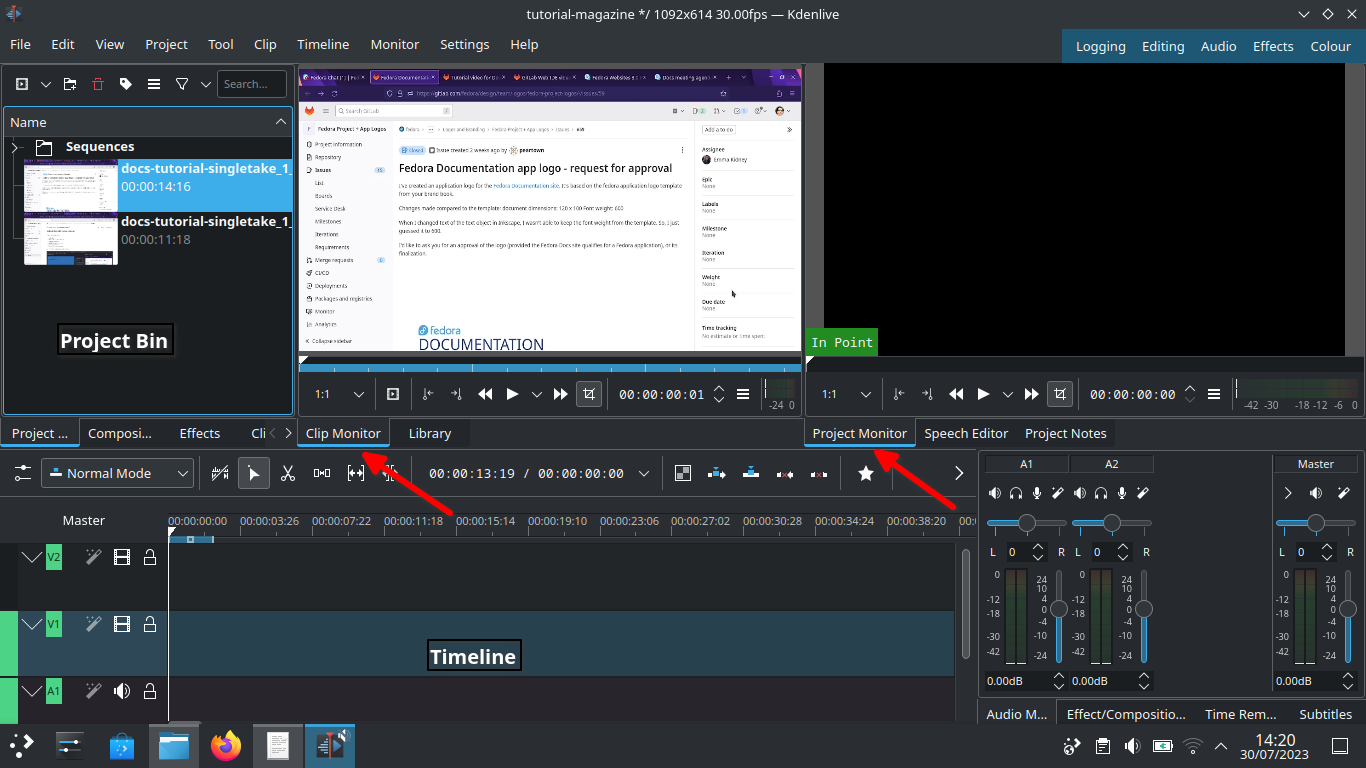This screenshot has width=1366, height=768.
Task: Toggle solo headphones on mixer channel A1
Action: click(1016, 493)
